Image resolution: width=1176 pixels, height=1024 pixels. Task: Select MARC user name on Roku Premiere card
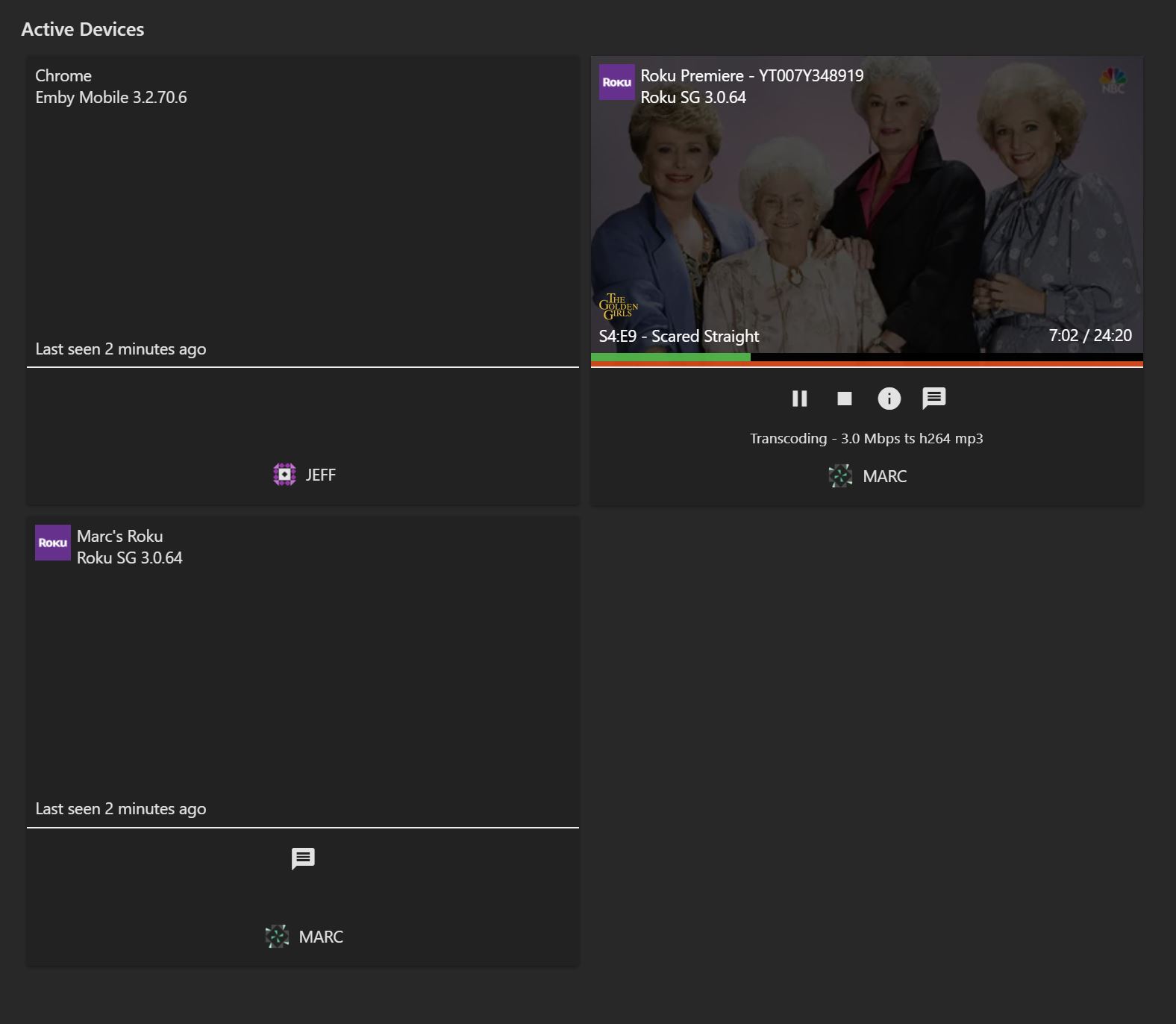(885, 476)
